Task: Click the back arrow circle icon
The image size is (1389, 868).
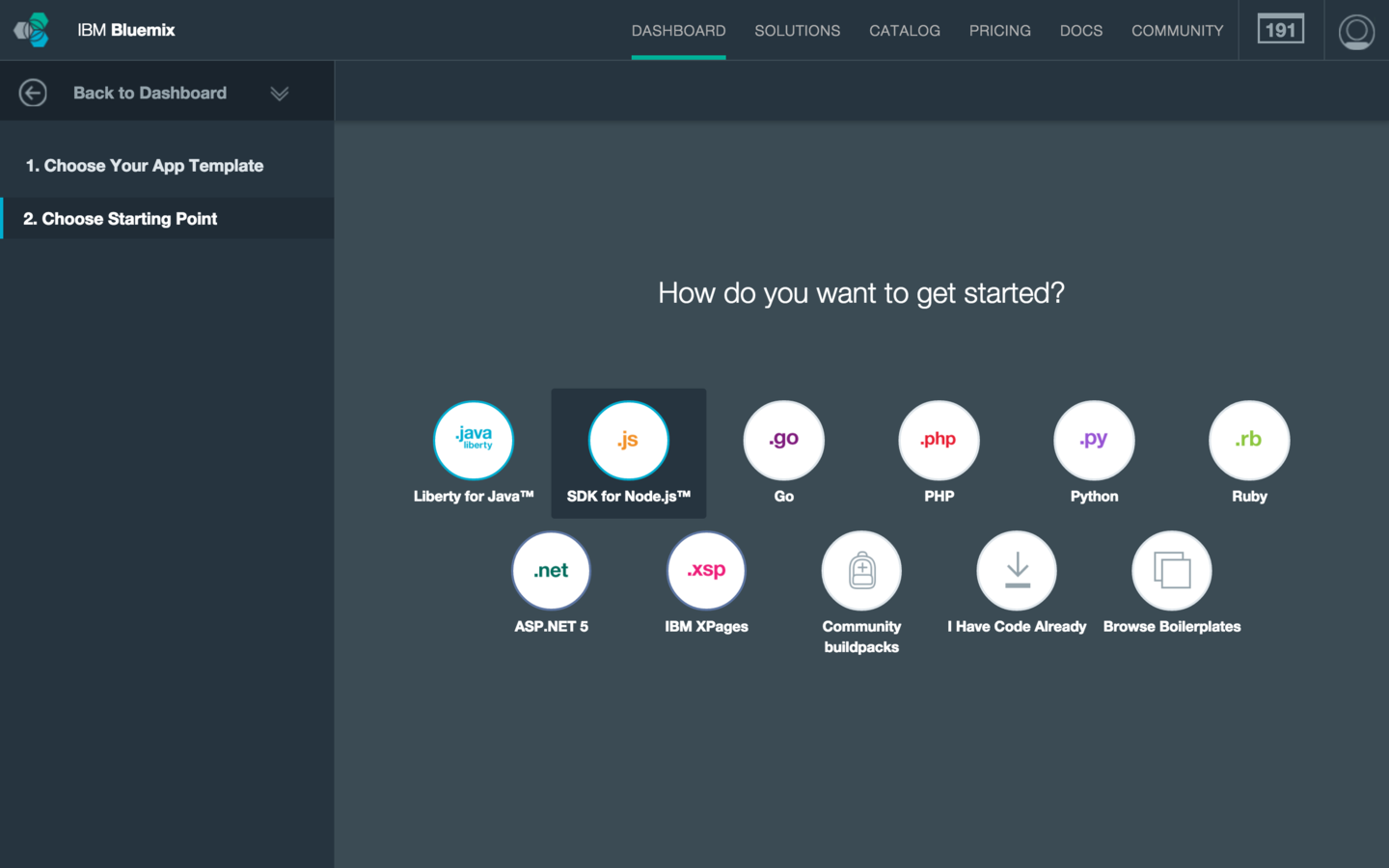Action: tap(33, 93)
